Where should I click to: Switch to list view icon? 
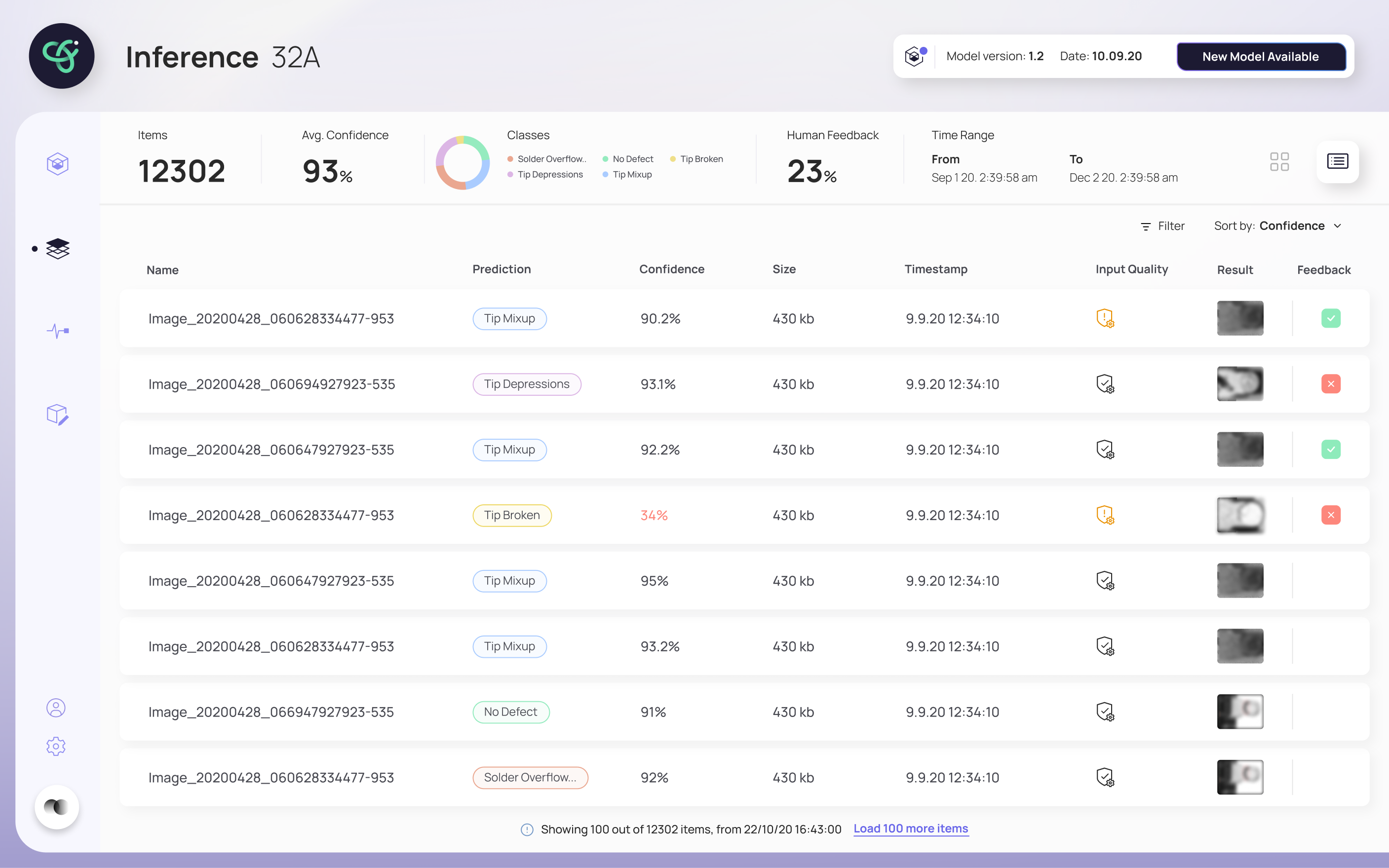click(1337, 161)
